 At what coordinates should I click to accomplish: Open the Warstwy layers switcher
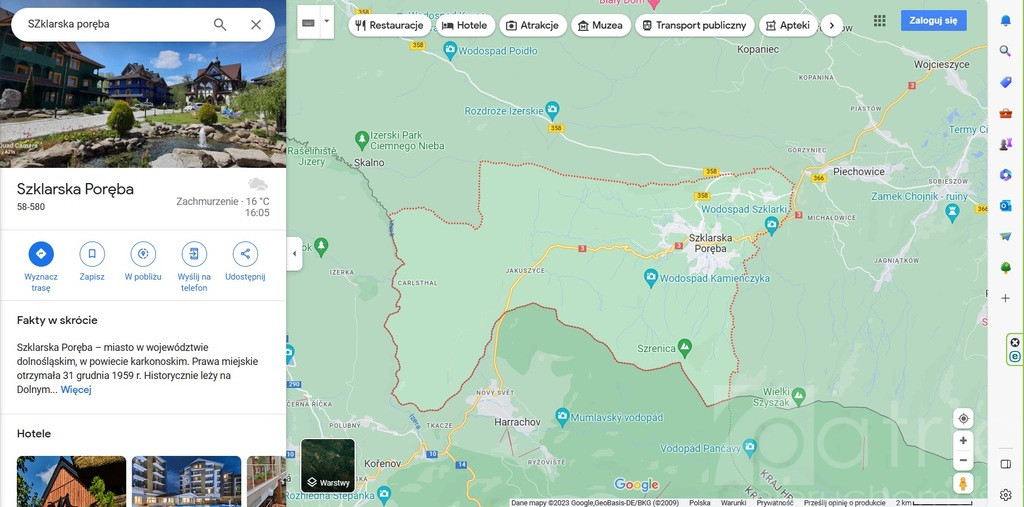328,465
